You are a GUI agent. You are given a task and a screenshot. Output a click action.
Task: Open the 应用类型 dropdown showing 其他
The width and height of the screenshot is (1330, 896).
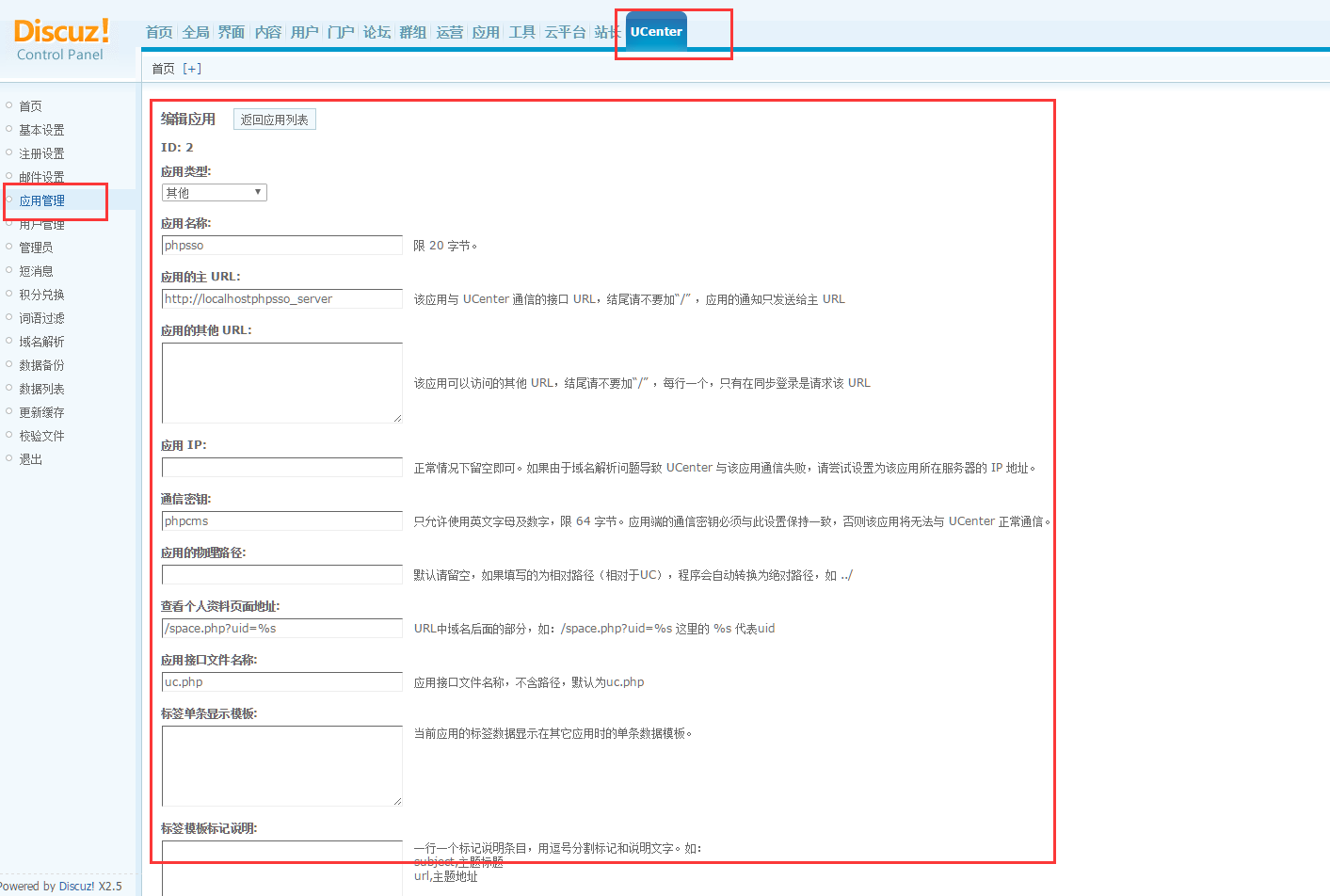[x=215, y=192]
